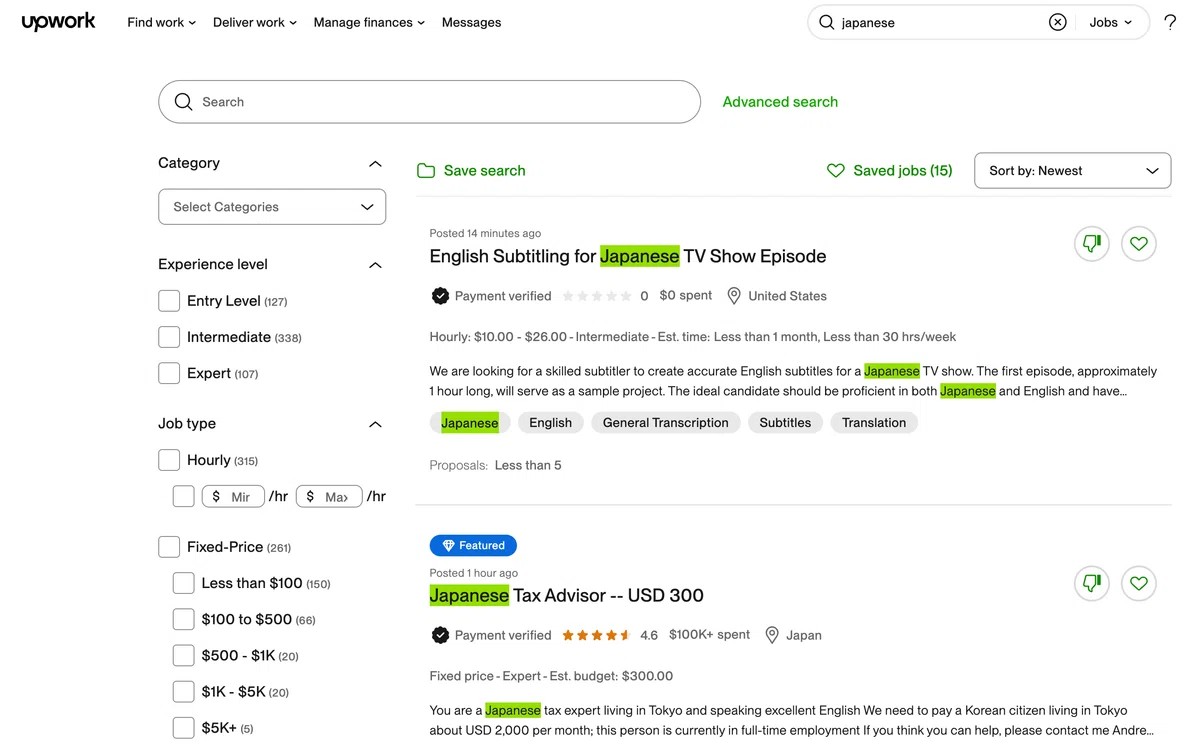Image resolution: width=1200 pixels, height=745 pixels.
Task: Click empty star rating on English Subtitling job
Action: 597,296
